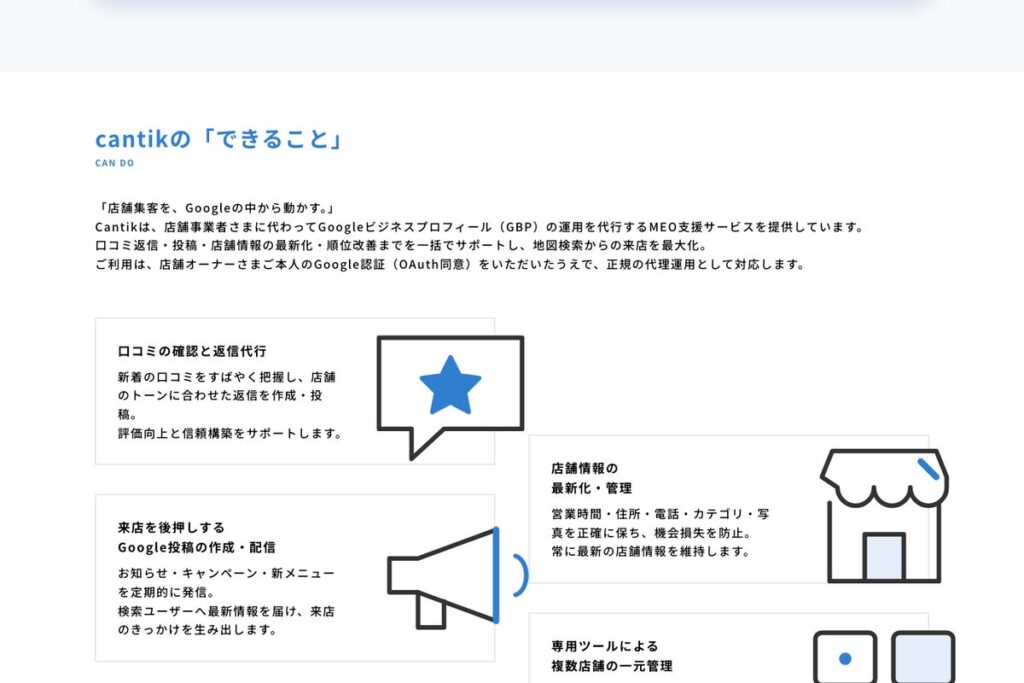
Task: Click the card title 口コミの確認と返信代行
Action: tap(192, 351)
